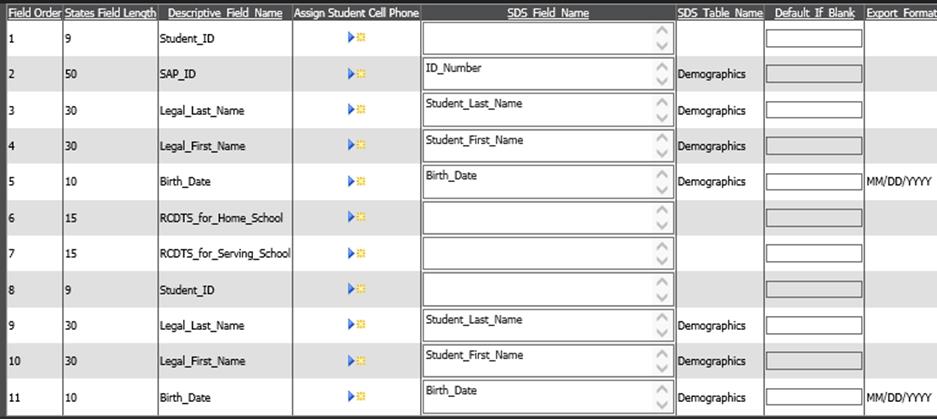Click assign icon in row 11 Birth_Date

tap(357, 397)
